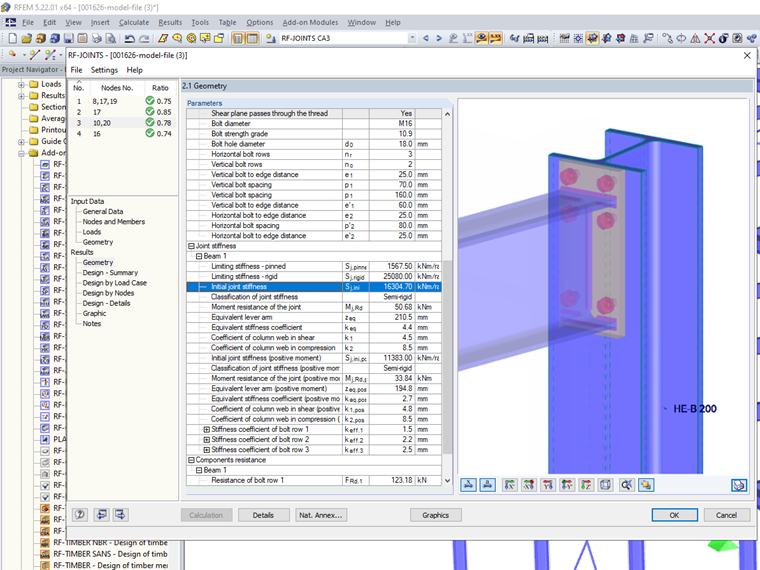Click the Graphics button
Screen dimensions: 760x570
point(435,515)
